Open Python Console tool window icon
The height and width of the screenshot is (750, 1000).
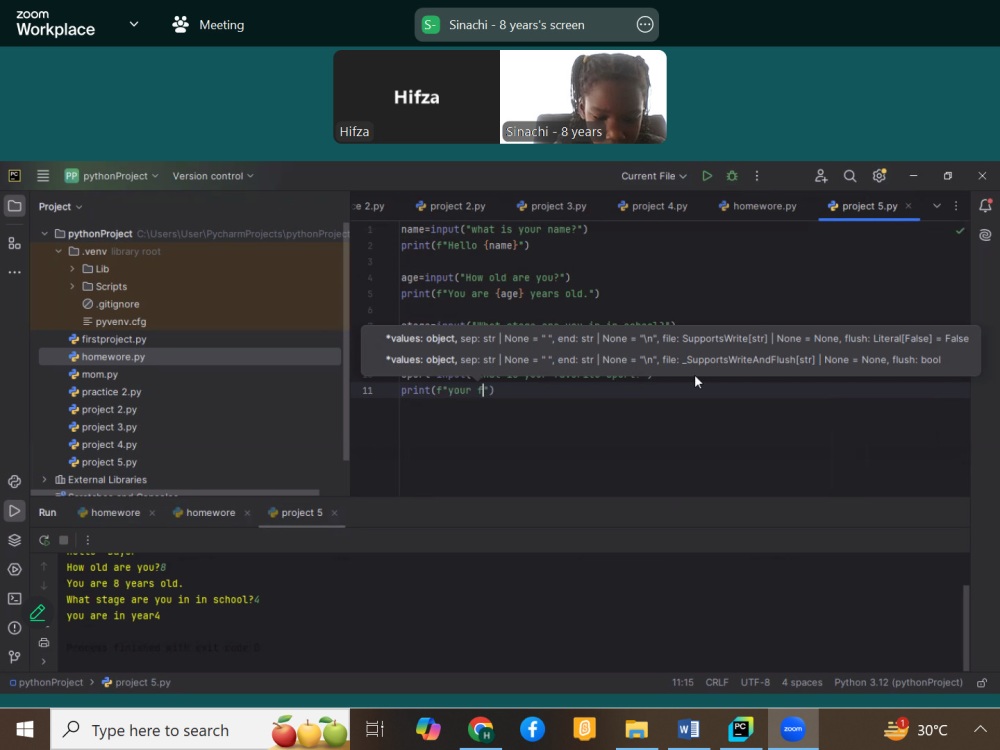pos(14,482)
